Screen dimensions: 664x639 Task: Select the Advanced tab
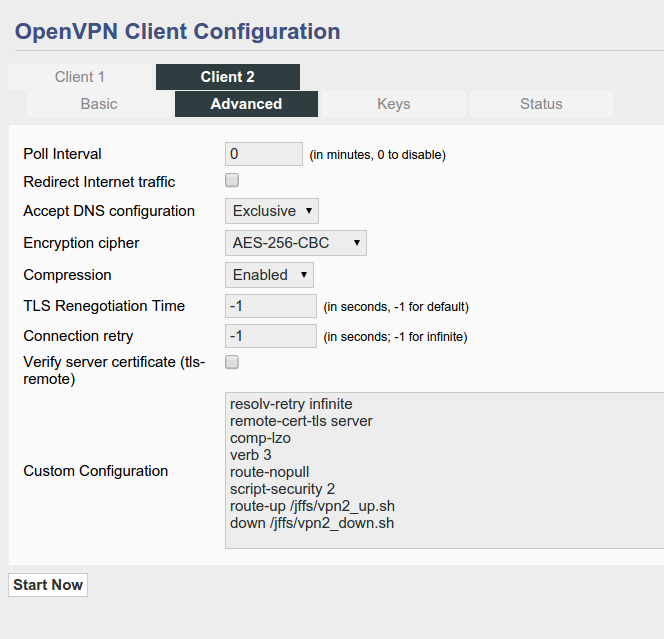pos(246,104)
